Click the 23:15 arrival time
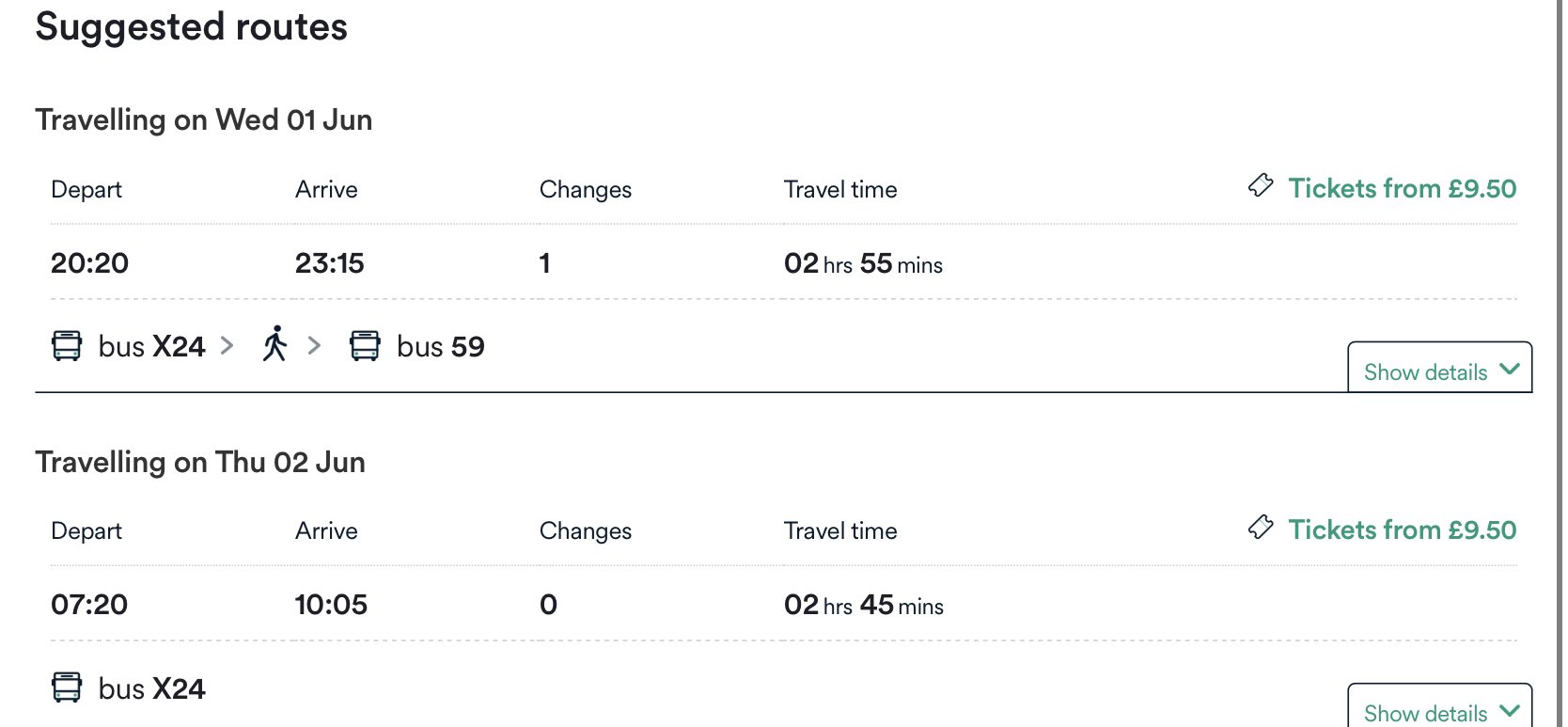The height and width of the screenshot is (727, 1568). click(329, 263)
